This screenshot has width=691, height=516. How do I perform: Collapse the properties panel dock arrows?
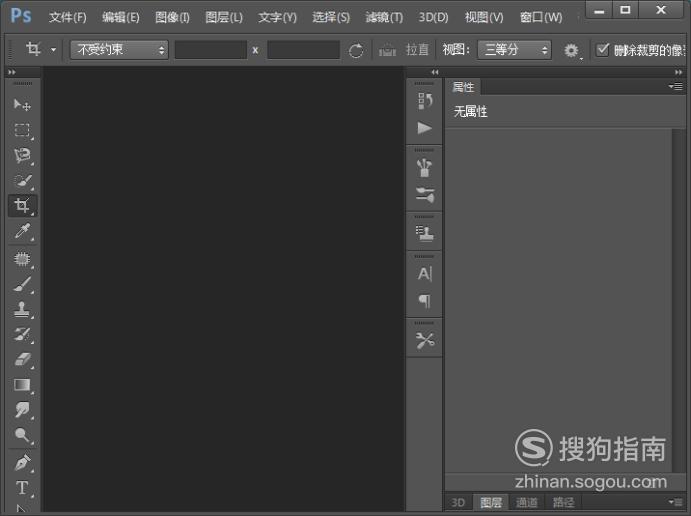pyautogui.click(x=678, y=72)
